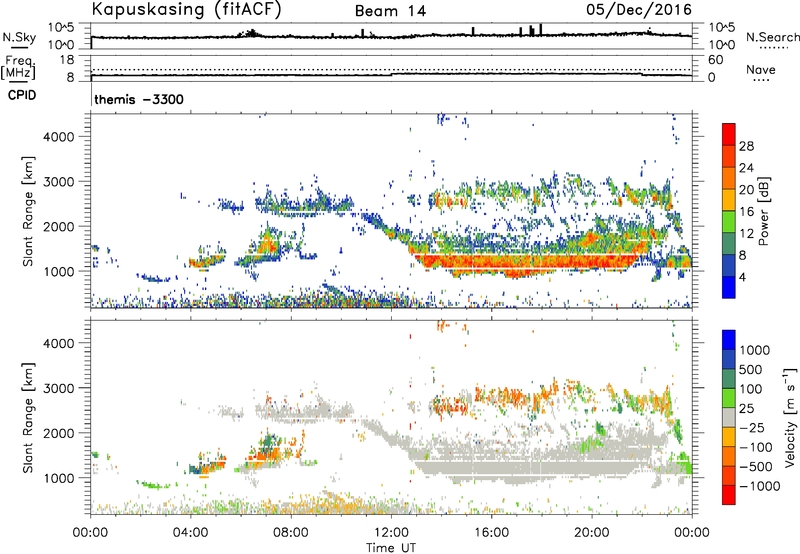The width and height of the screenshot is (800, 554).
Task: Click the Slant Range label of velocity panel
Action: (28, 418)
